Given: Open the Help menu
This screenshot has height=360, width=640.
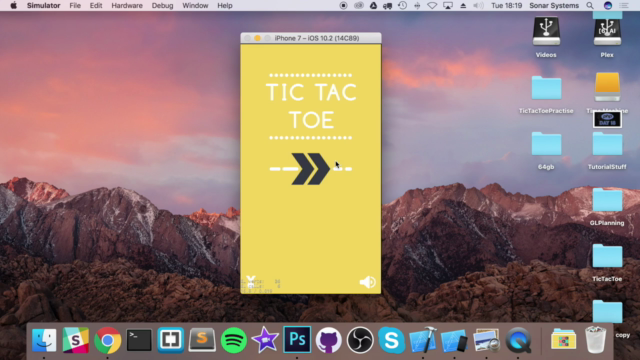Looking at the screenshot, I should click(x=224, y=5).
